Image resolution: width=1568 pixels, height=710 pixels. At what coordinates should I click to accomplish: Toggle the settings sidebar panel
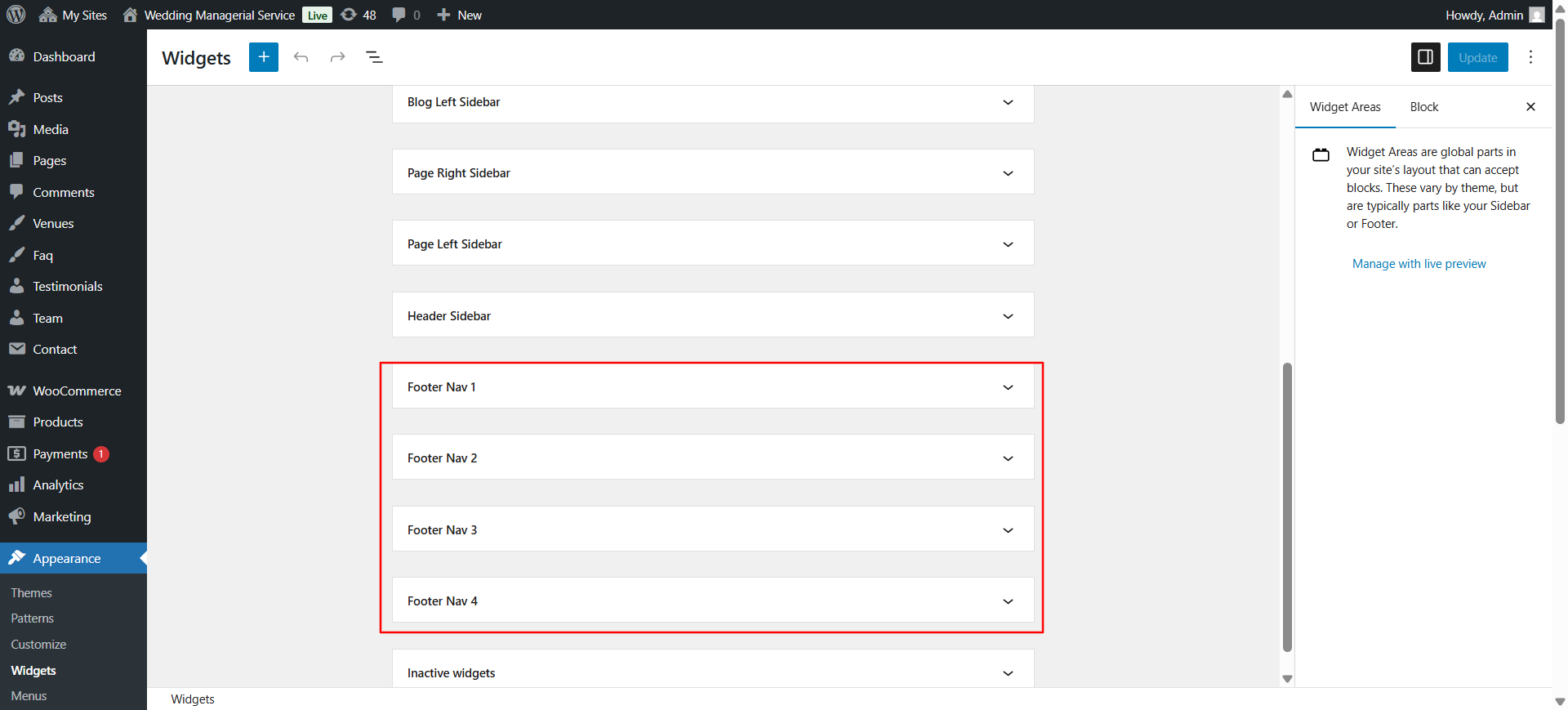1426,57
